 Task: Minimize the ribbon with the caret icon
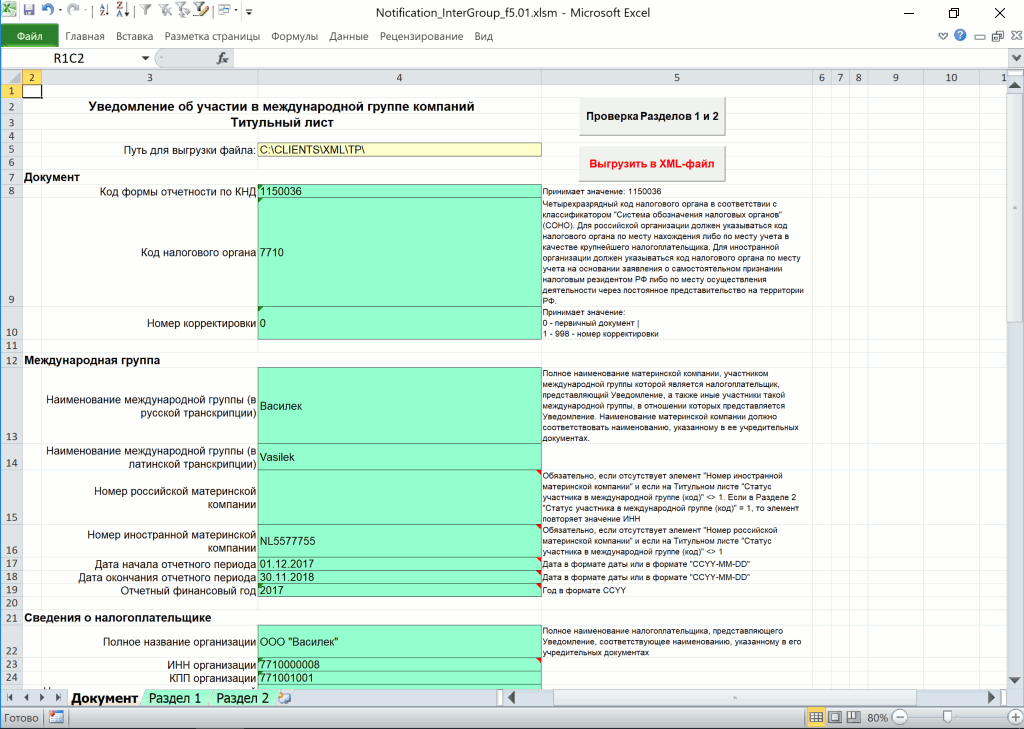click(x=942, y=37)
